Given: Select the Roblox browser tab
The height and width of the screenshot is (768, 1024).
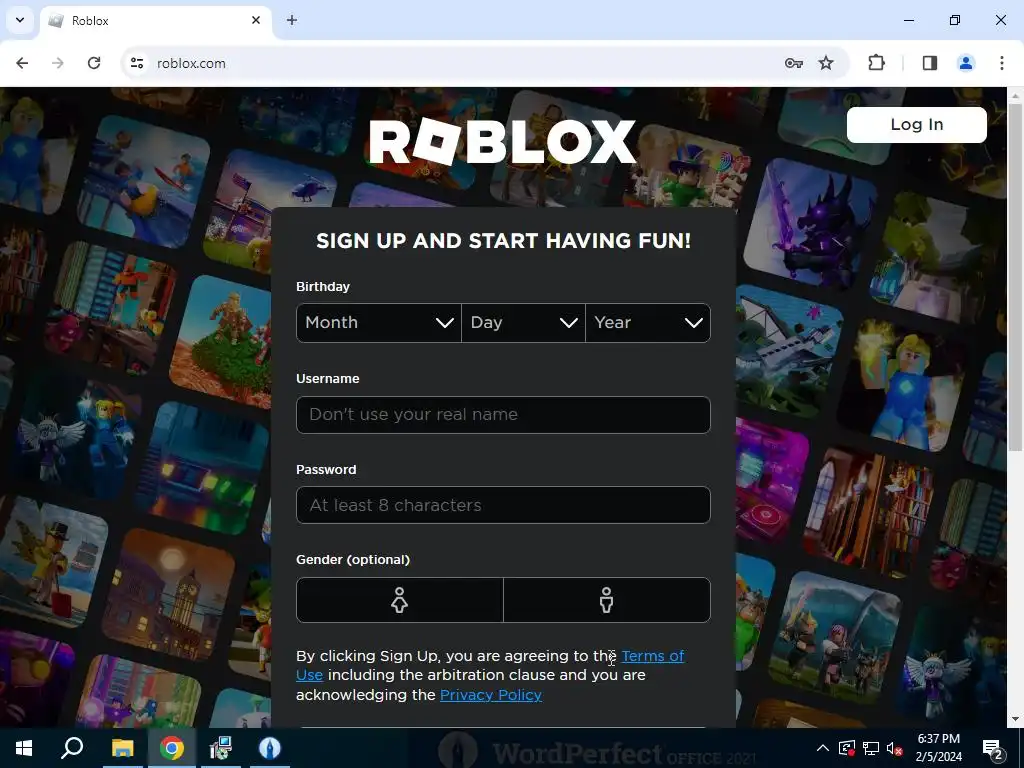Looking at the screenshot, I should pos(155,21).
